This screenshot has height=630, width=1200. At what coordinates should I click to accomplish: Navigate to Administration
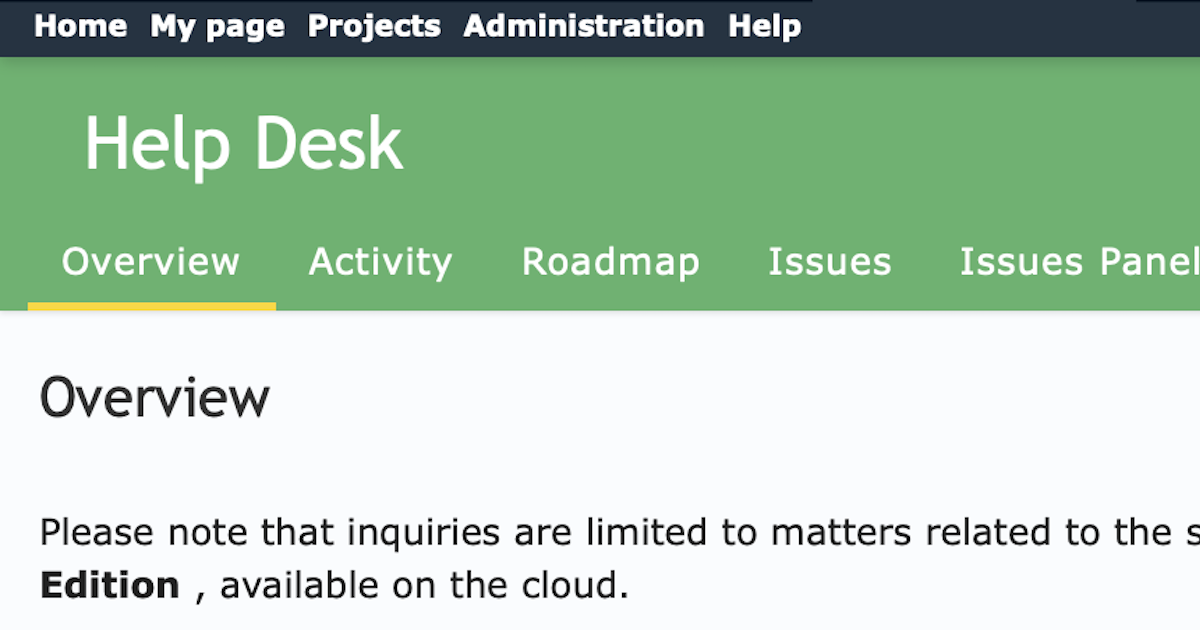click(x=583, y=26)
